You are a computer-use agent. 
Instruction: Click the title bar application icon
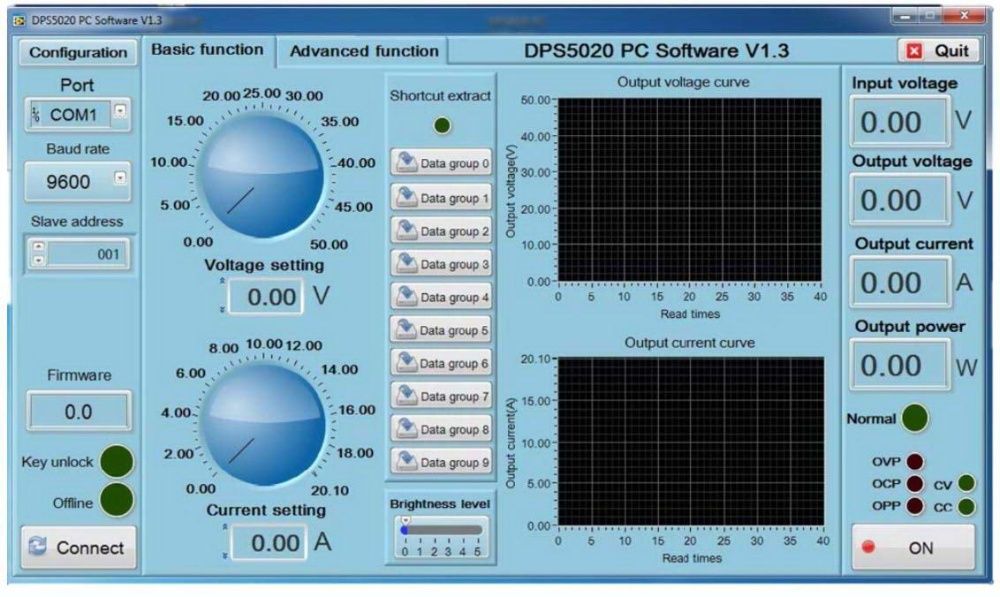19,20
